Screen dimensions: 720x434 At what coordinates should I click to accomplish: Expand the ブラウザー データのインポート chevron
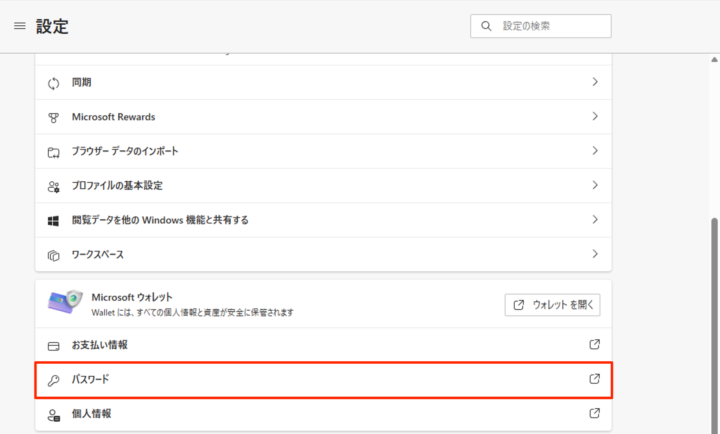(x=595, y=151)
